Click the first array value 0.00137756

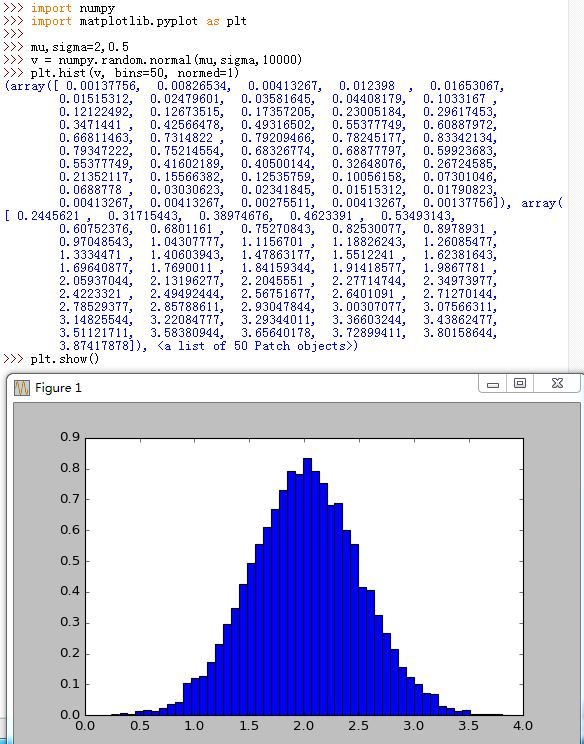click(x=102, y=86)
